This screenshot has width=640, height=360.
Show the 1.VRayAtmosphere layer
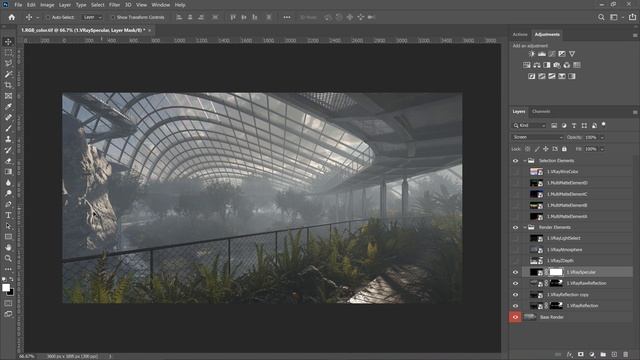coord(515,250)
